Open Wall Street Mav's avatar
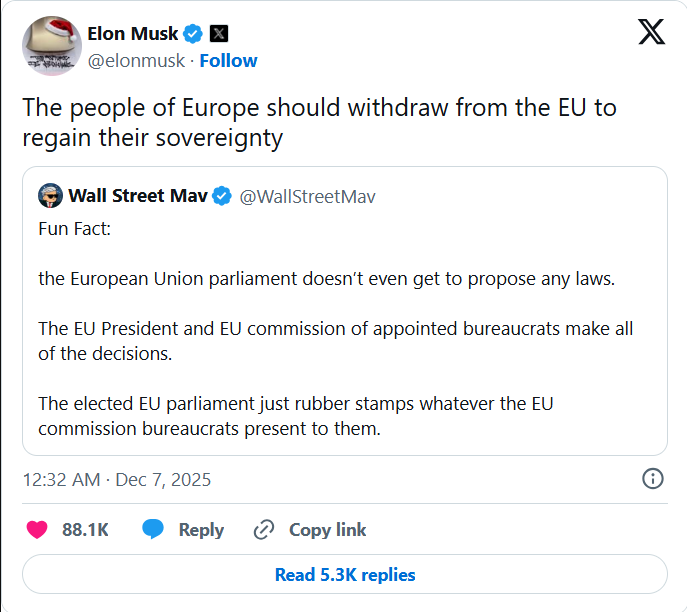687x612 pixels. coord(50,195)
